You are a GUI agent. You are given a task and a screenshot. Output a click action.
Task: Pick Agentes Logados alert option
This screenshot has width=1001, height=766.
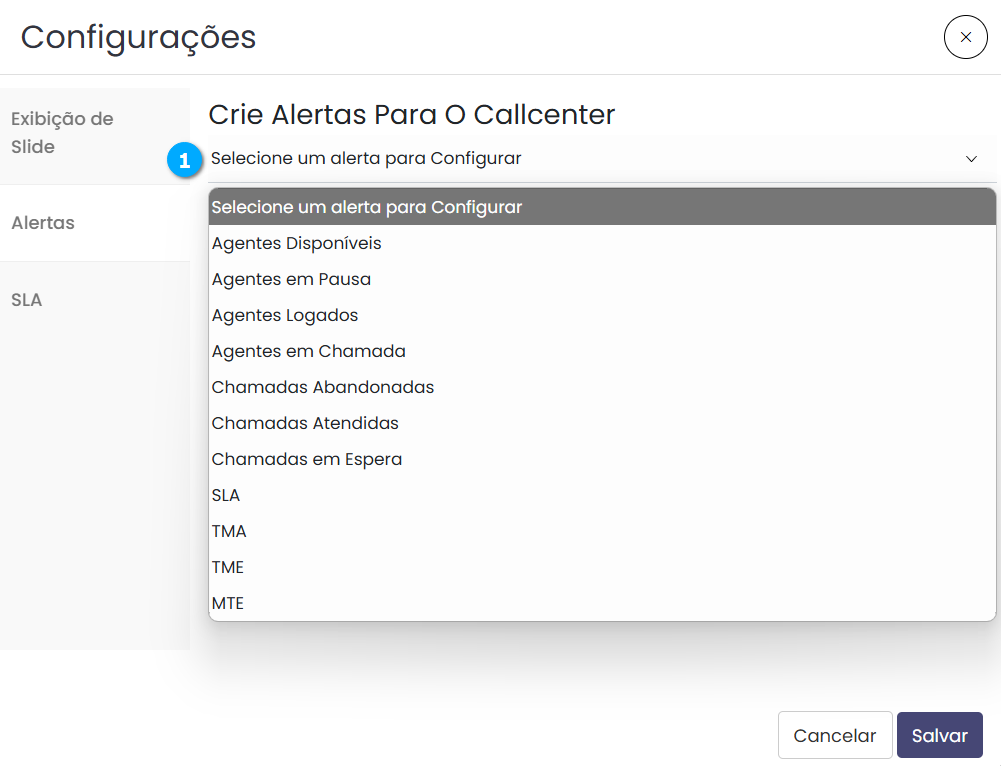click(285, 315)
